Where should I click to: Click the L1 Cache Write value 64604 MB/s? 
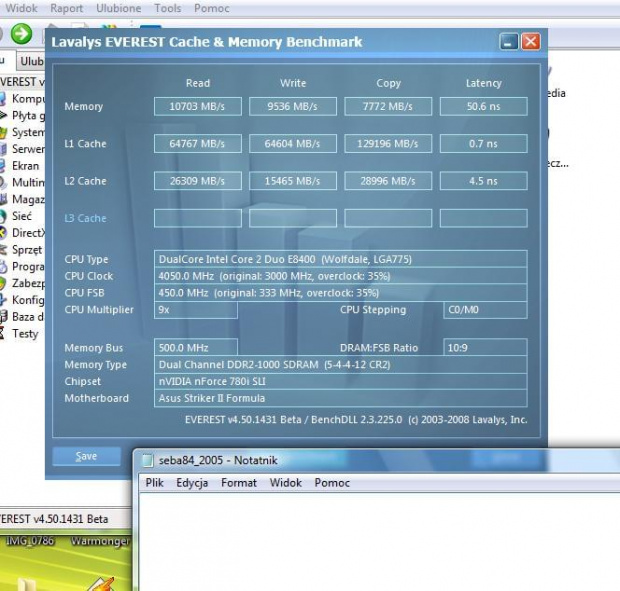(x=293, y=144)
